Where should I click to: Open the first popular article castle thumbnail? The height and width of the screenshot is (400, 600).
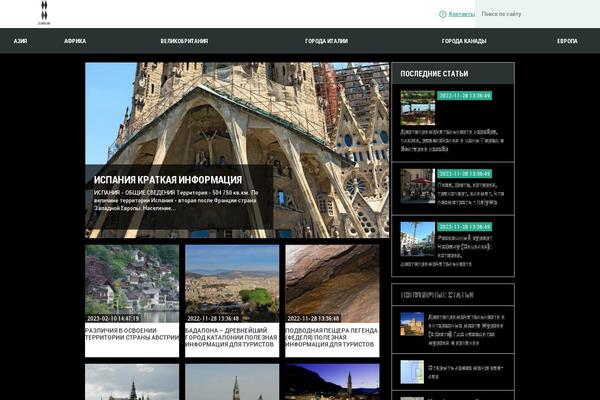click(412, 324)
